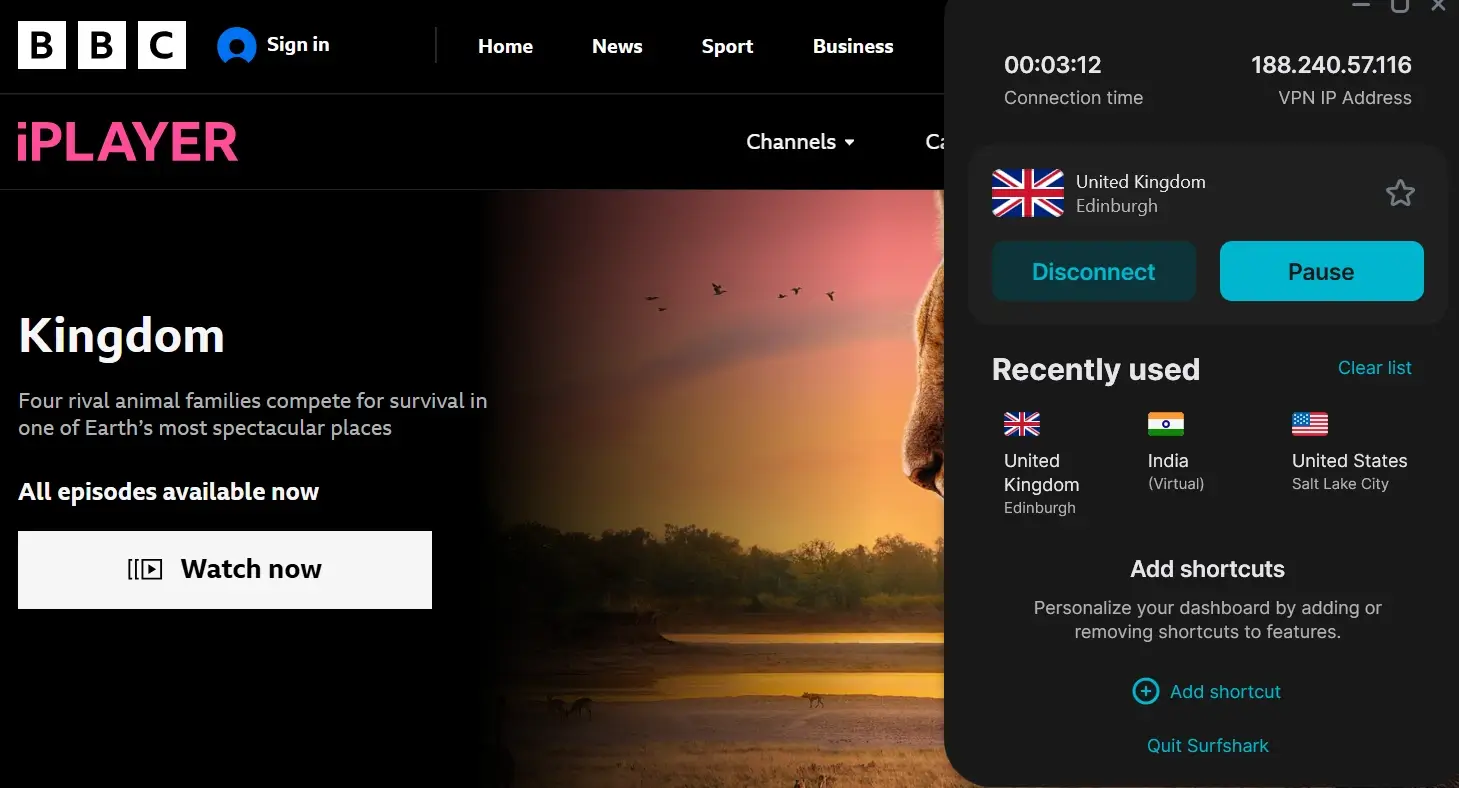Collapse the connected server details panel
The width and height of the screenshot is (1459, 788).
(x=1361, y=6)
